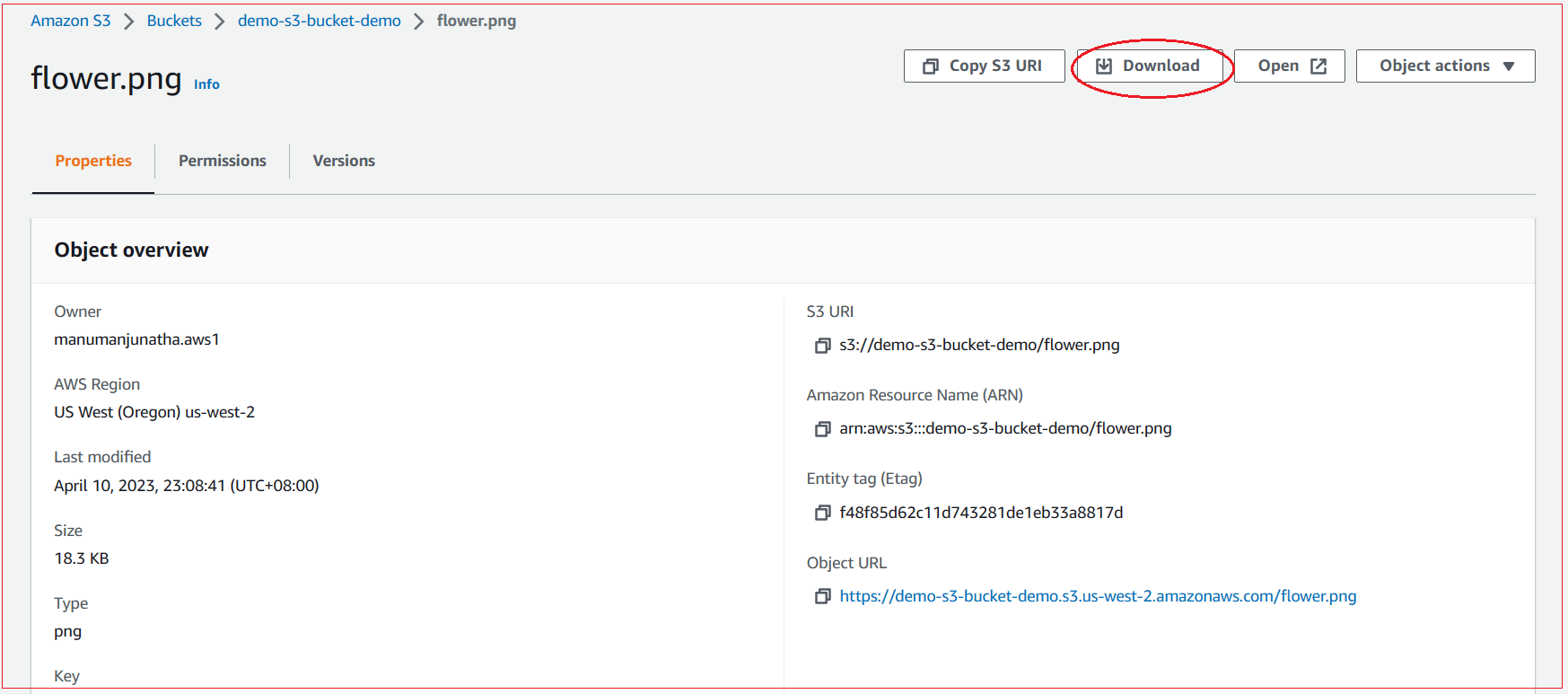Click the Info link beside flower.png

(x=206, y=84)
